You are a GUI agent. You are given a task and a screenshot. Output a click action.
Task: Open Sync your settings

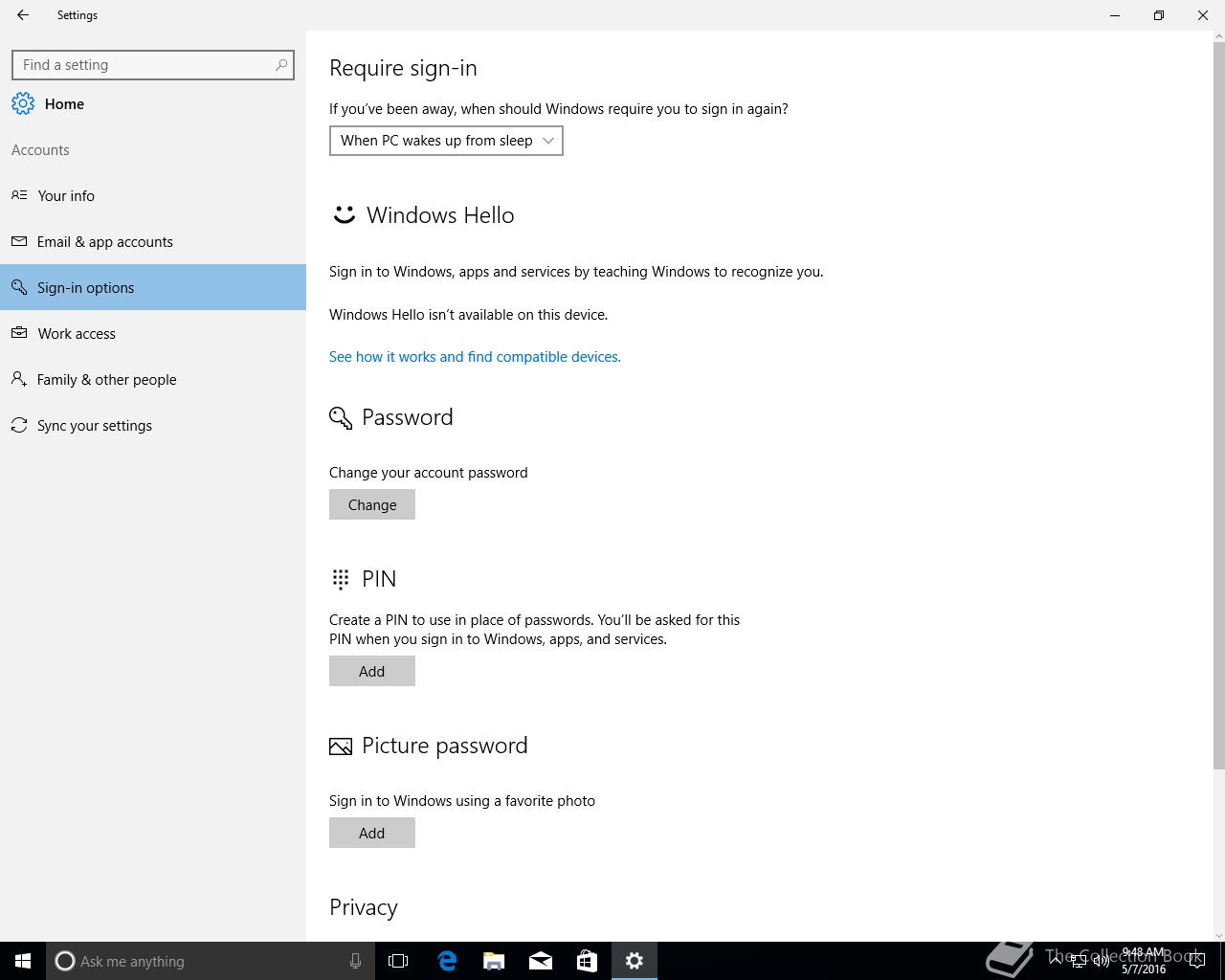point(153,425)
